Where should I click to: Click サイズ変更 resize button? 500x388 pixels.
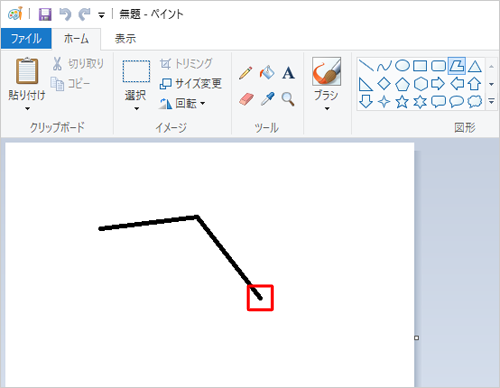pyautogui.click(x=190, y=83)
